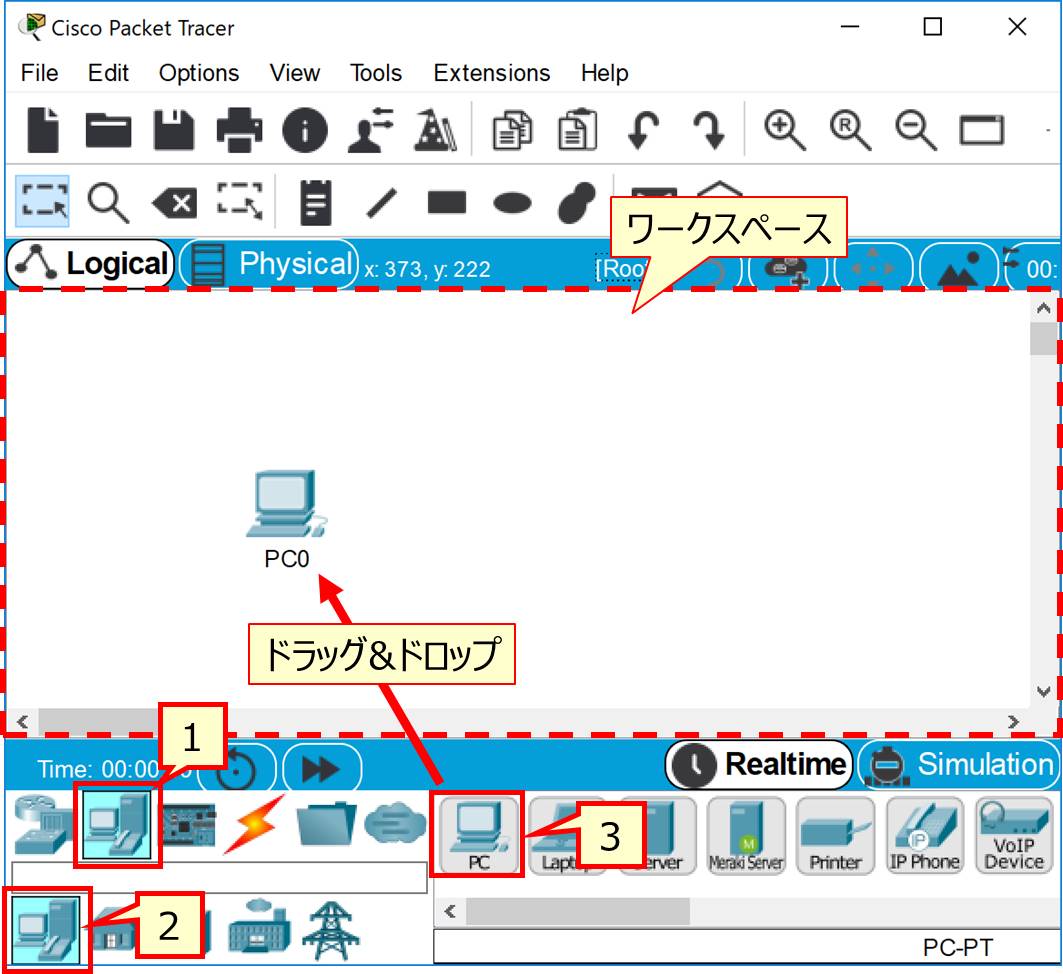Open the Help menu
The width and height of the screenshot is (1063, 974).
[604, 73]
